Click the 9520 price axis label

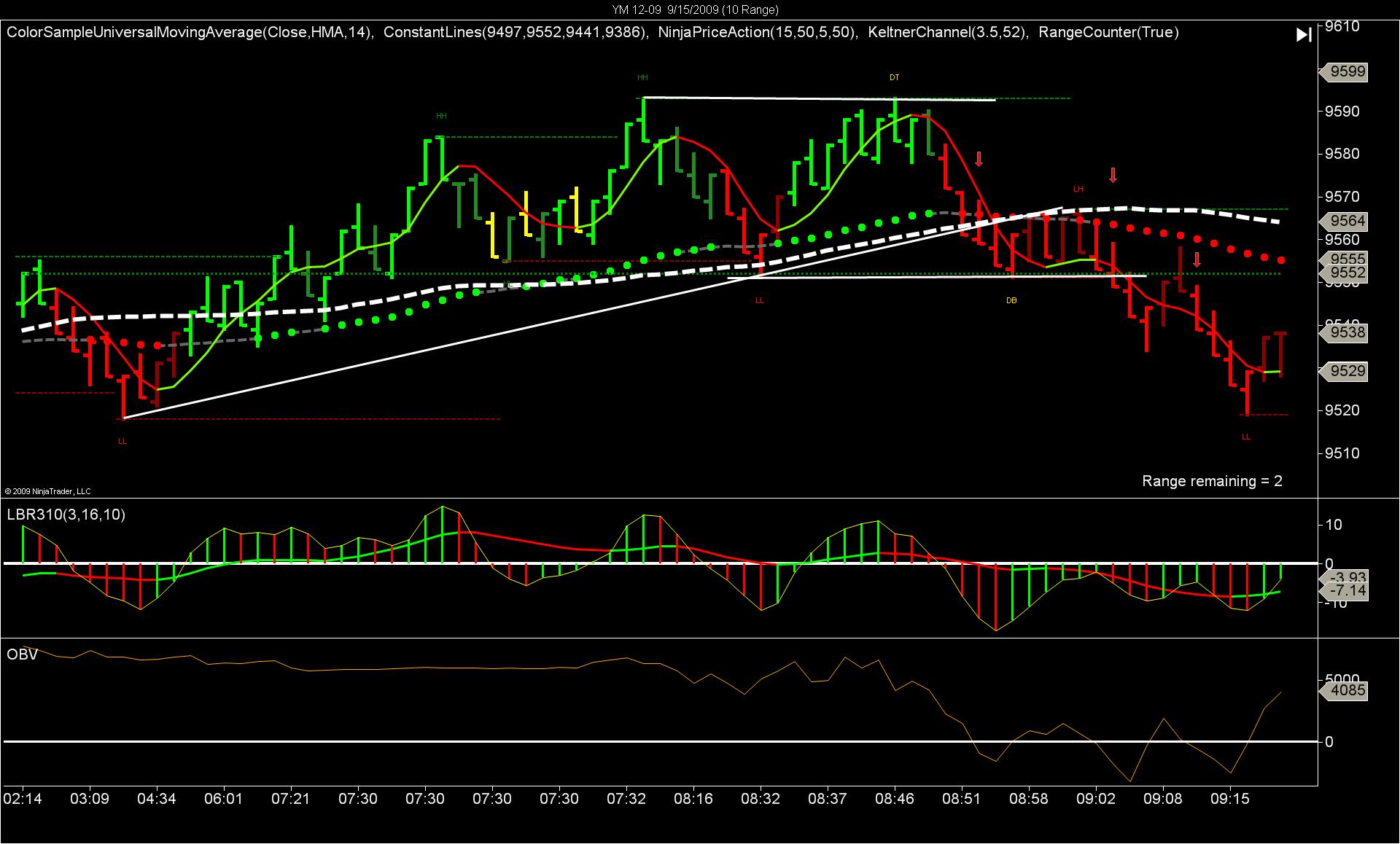(1342, 410)
